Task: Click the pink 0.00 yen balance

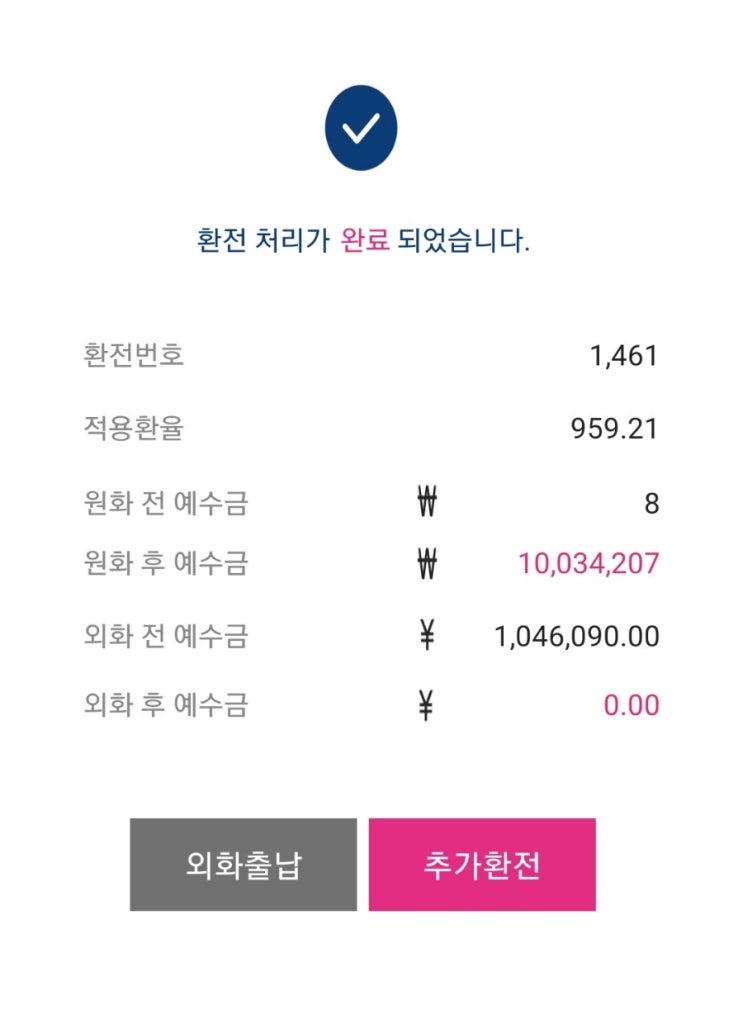Action: click(631, 706)
